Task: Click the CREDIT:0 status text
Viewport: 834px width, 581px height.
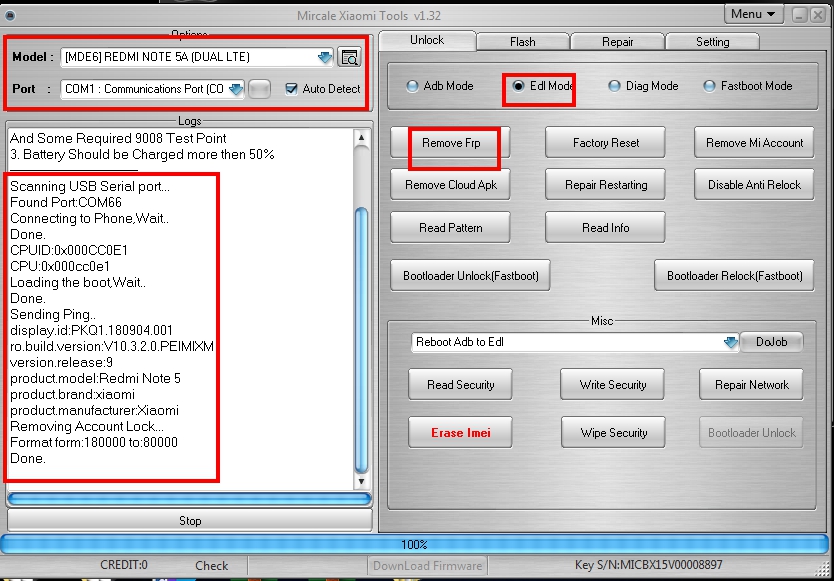Action: pos(123,565)
